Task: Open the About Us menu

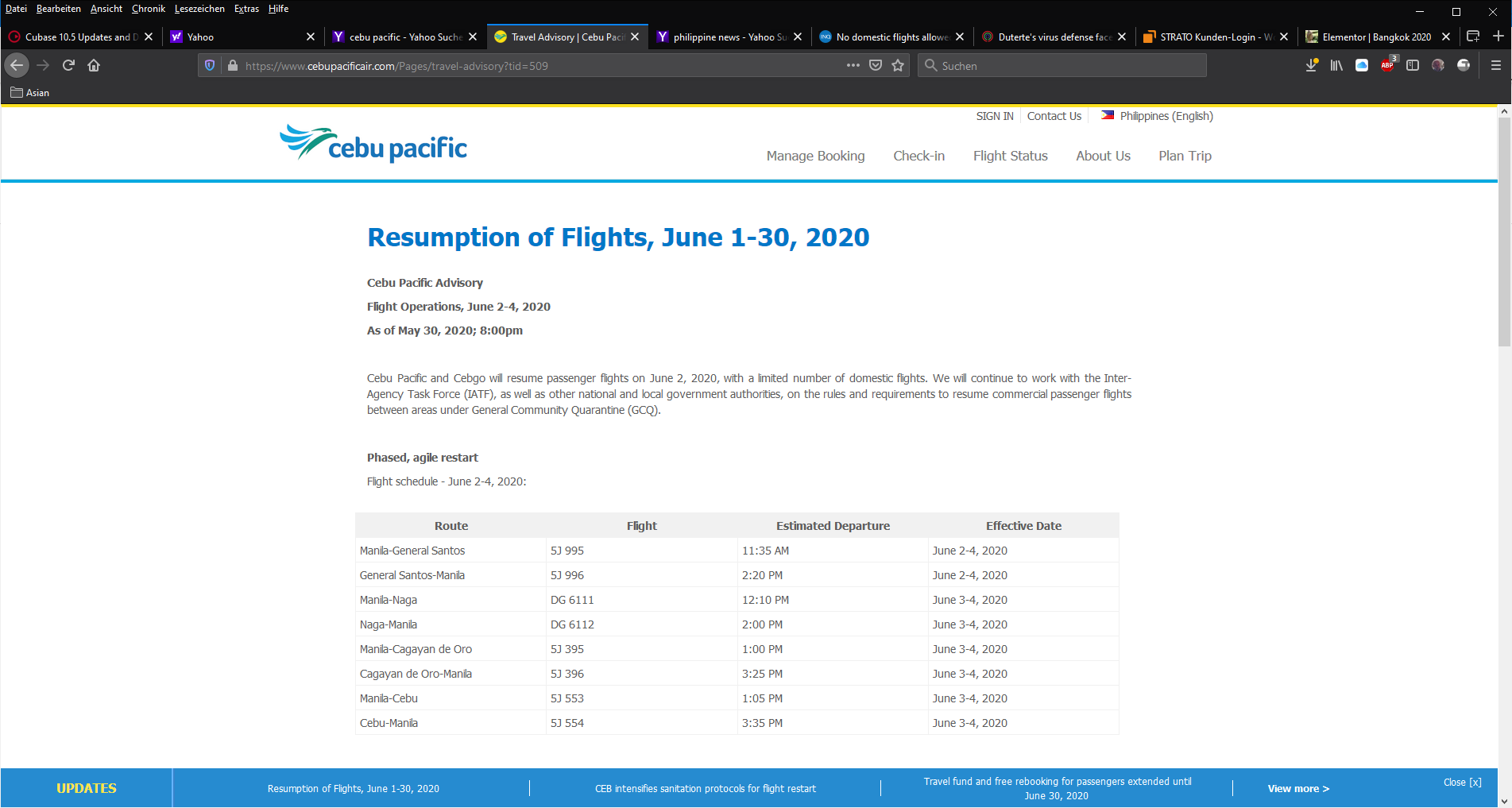Action: pos(1103,156)
